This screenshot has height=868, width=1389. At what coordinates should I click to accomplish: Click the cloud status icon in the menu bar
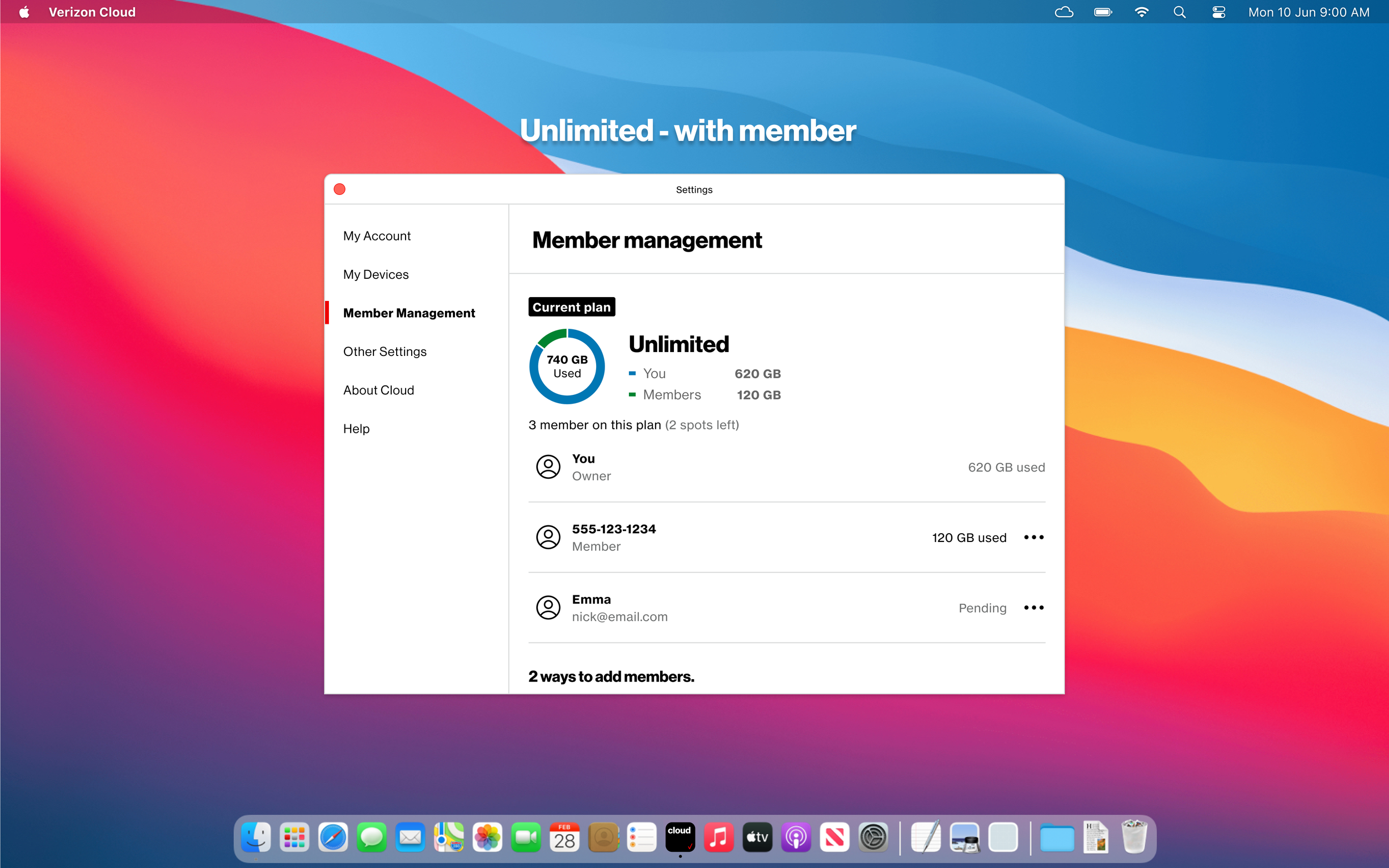[x=1064, y=12]
